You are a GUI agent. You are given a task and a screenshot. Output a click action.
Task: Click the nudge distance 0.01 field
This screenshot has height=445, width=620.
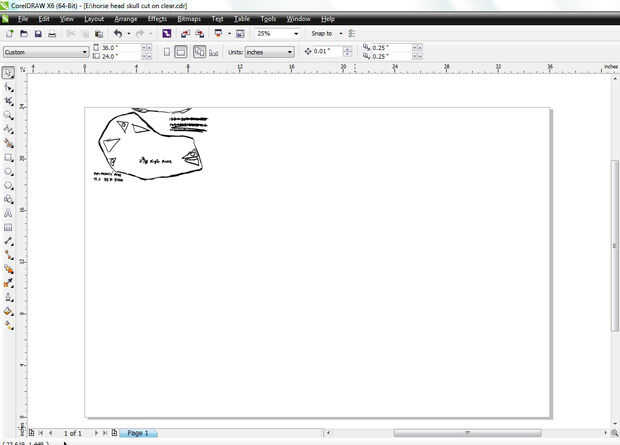click(x=327, y=51)
